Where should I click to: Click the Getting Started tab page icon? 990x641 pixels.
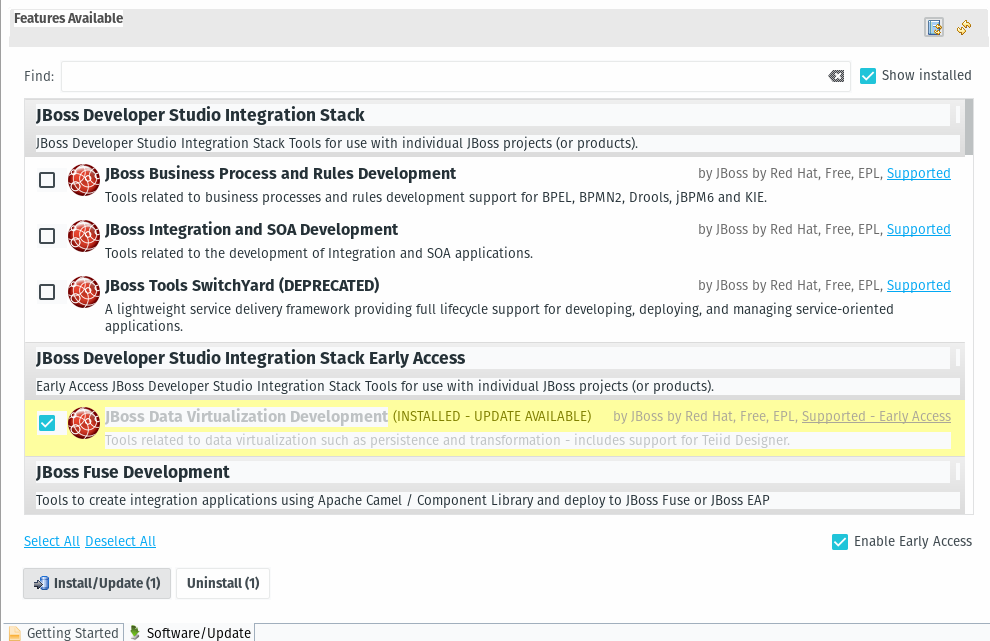15,633
